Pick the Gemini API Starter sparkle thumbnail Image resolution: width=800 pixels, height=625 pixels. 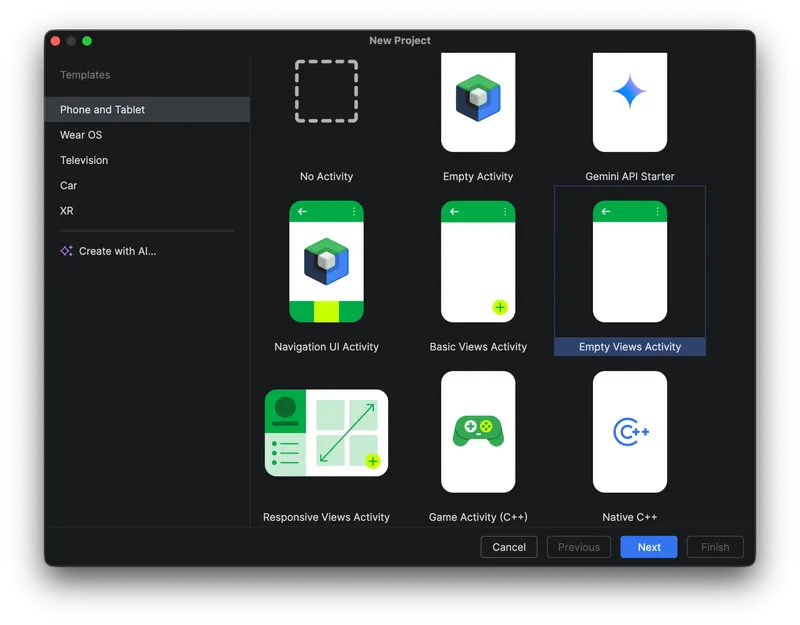pyautogui.click(x=630, y=102)
